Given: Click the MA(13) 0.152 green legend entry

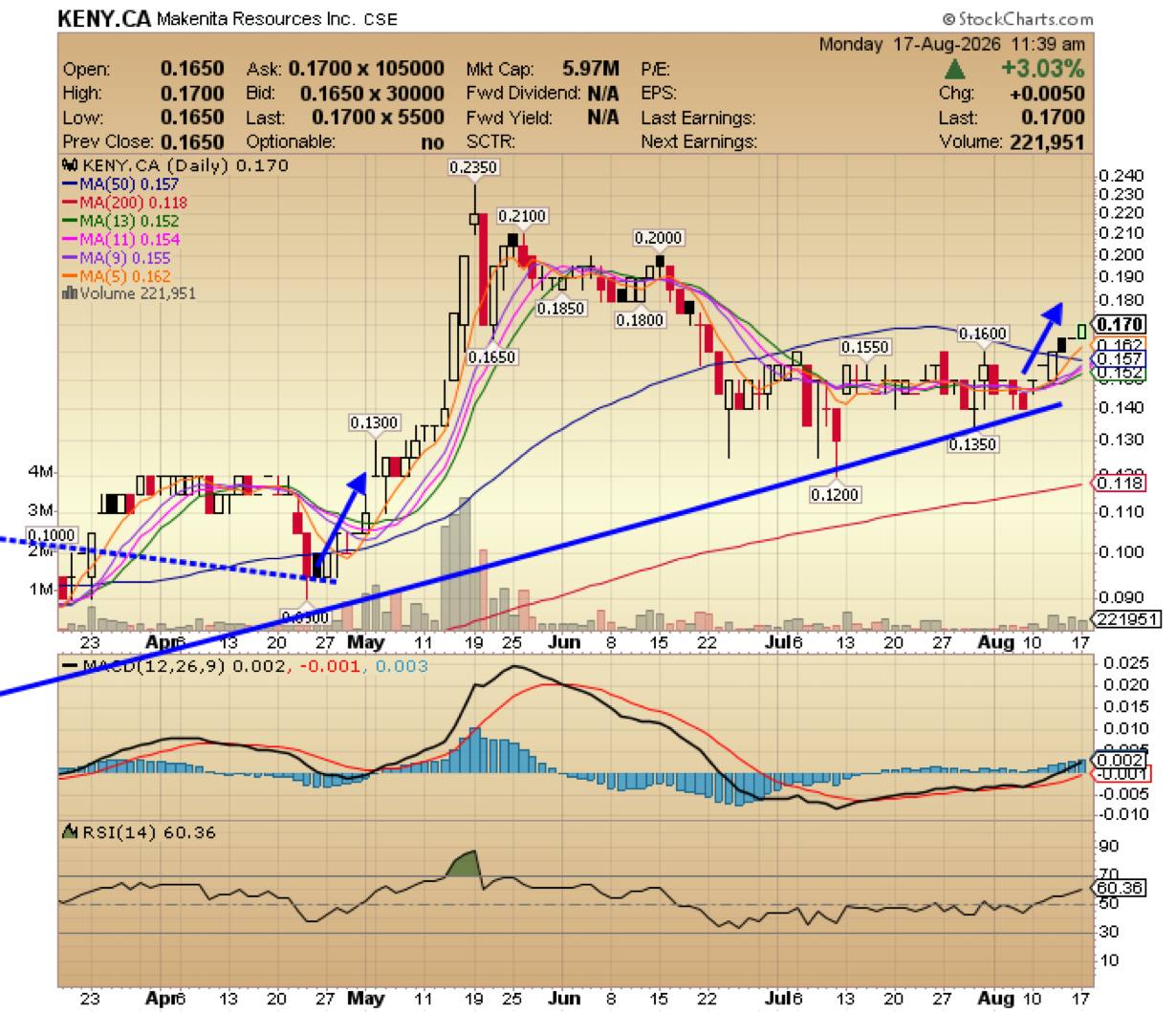Looking at the screenshot, I should [x=120, y=221].
